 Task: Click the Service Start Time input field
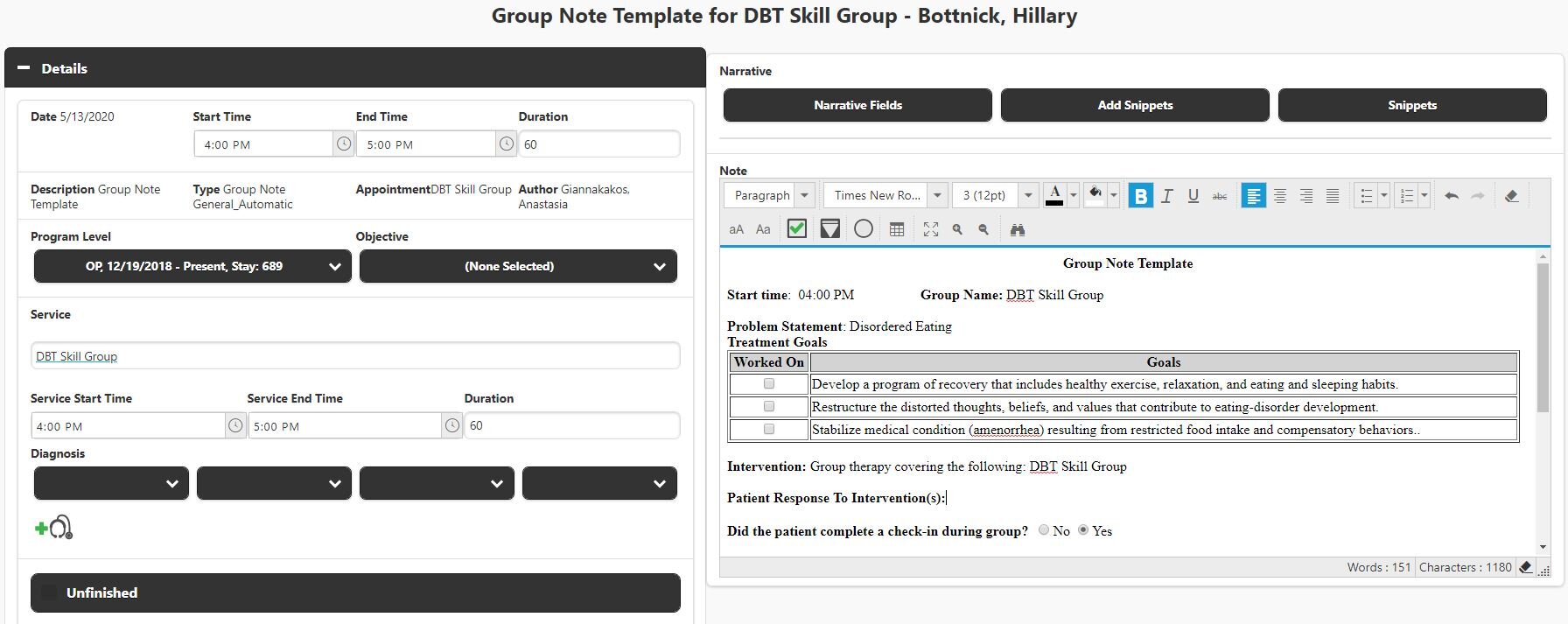(x=128, y=426)
